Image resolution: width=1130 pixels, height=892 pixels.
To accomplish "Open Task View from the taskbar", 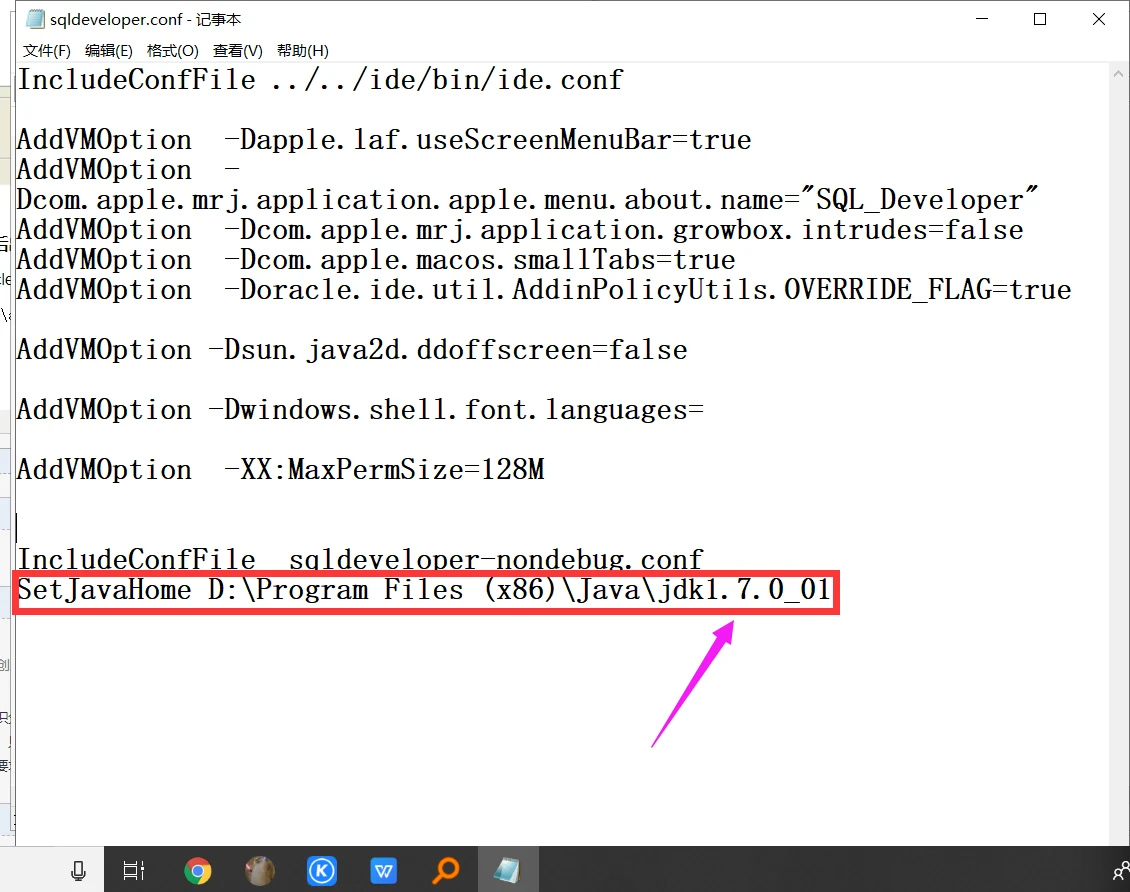I will point(133,870).
